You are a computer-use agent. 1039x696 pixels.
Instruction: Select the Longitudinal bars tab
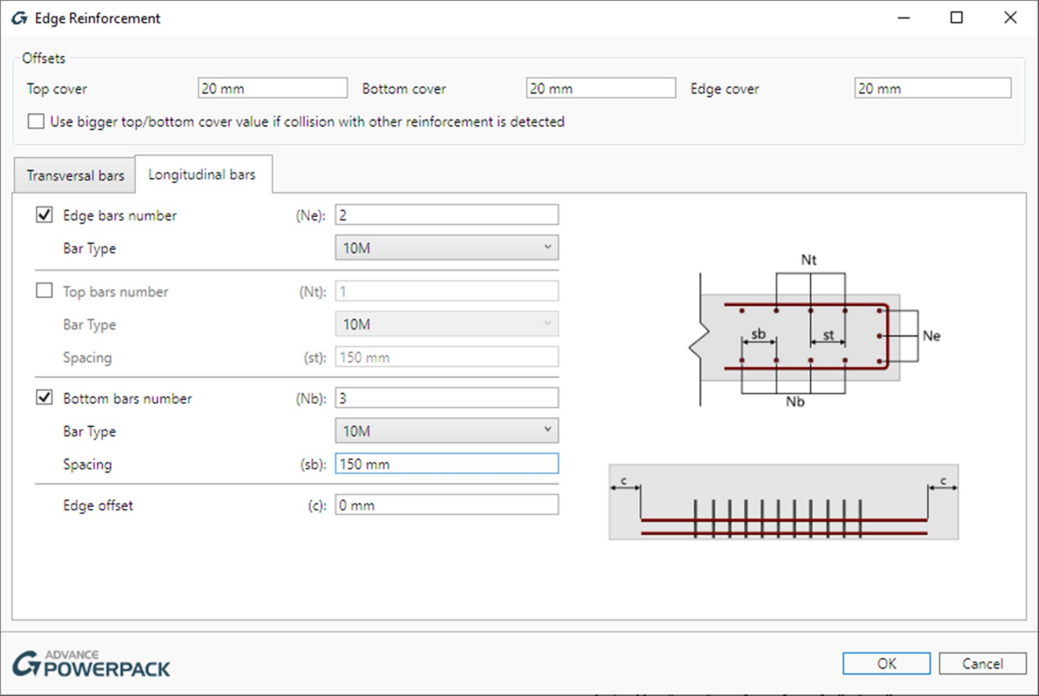(202, 175)
